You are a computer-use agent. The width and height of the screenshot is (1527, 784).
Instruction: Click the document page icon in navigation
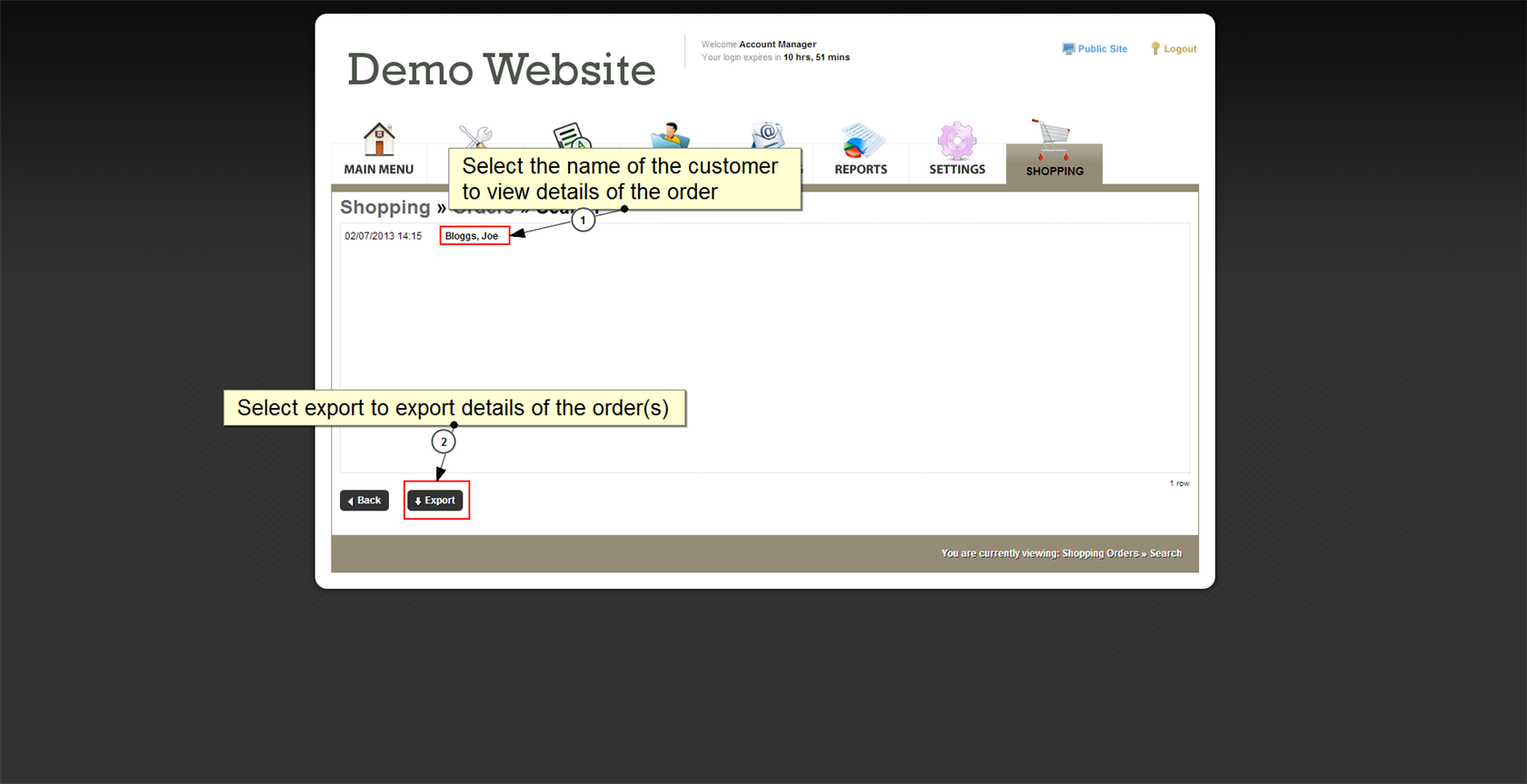[572, 135]
